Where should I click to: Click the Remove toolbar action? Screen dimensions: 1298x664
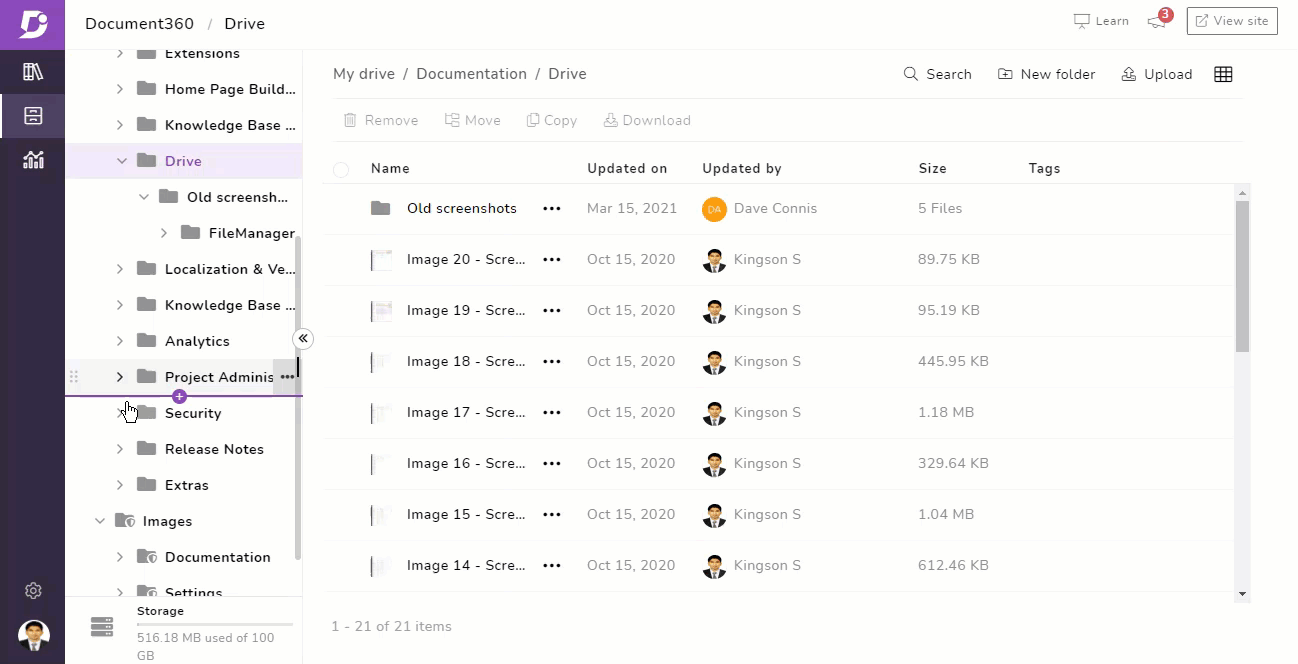381,120
